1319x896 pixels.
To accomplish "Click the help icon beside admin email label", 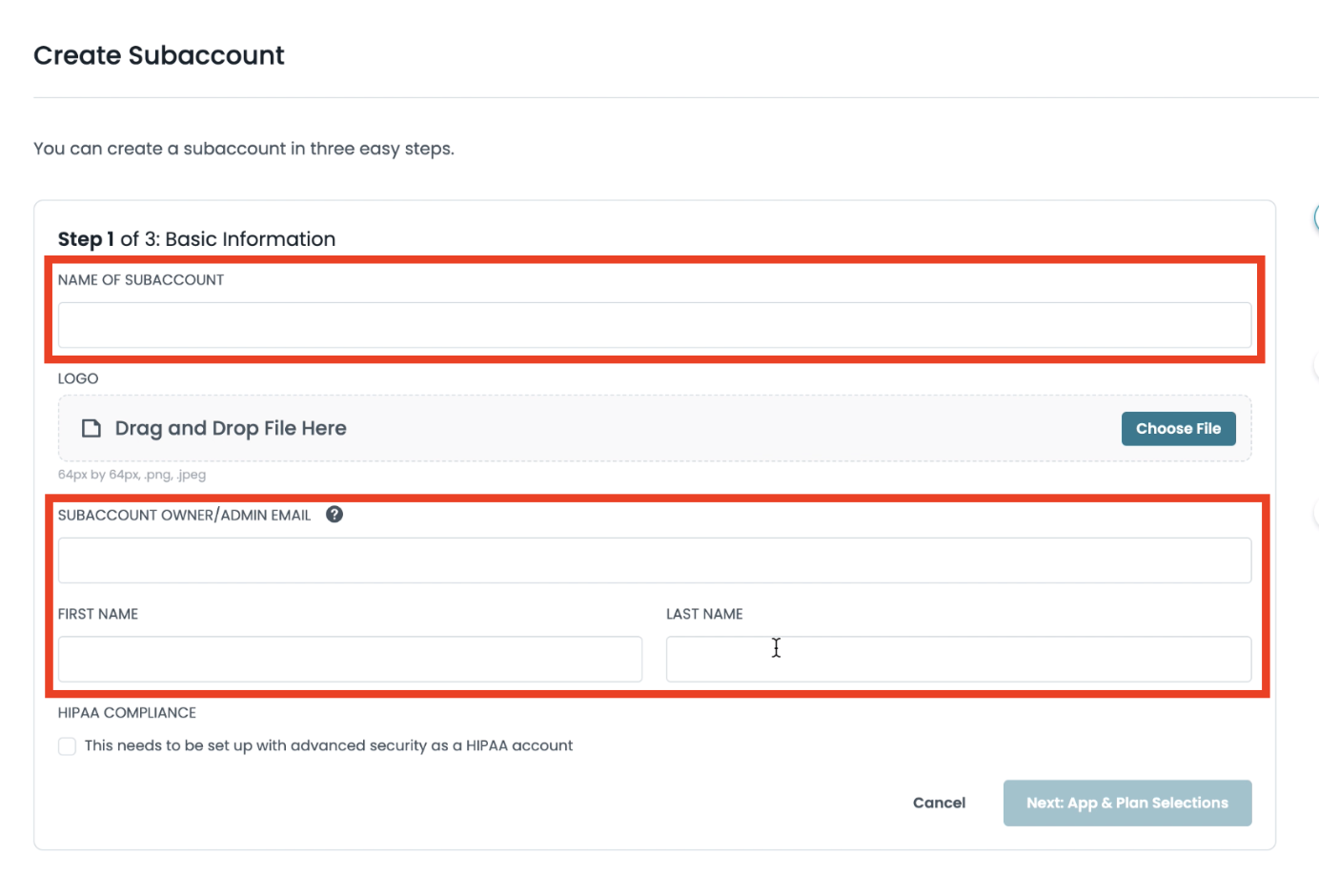I will 335,515.
